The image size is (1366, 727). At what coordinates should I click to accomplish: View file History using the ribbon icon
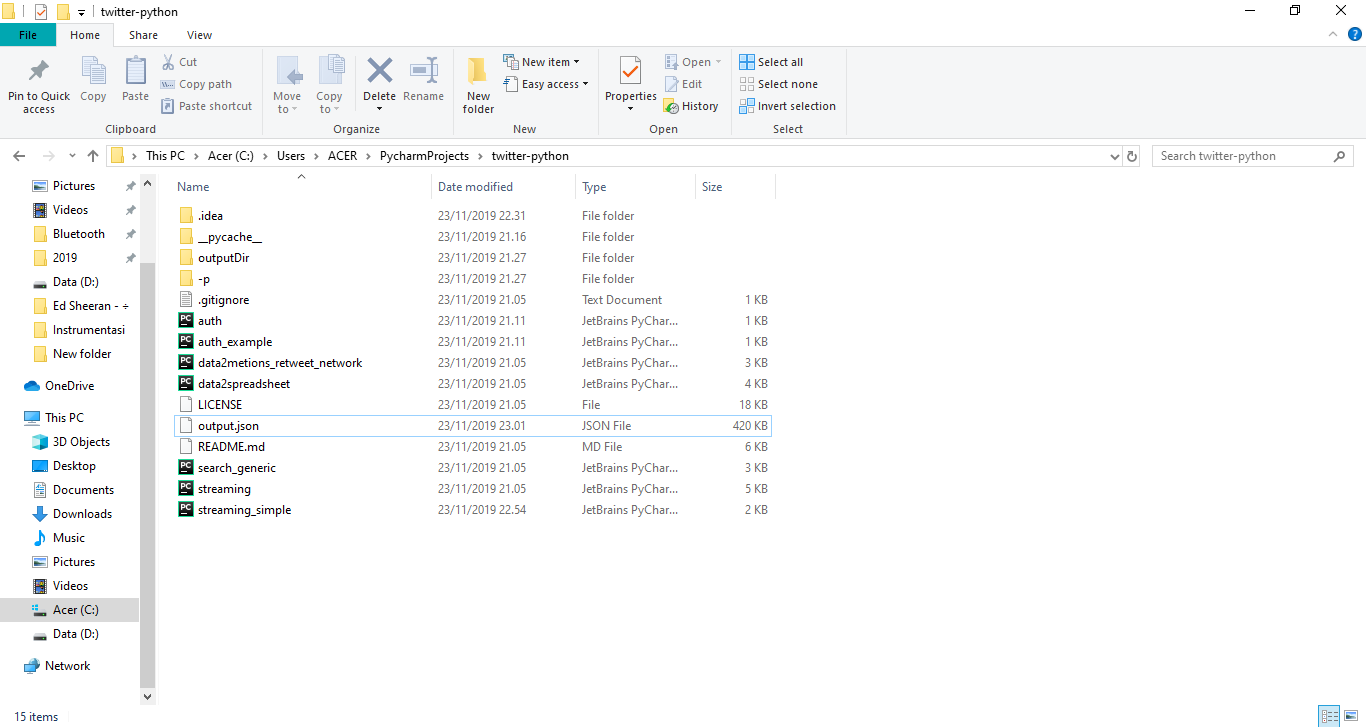pyautogui.click(x=692, y=105)
